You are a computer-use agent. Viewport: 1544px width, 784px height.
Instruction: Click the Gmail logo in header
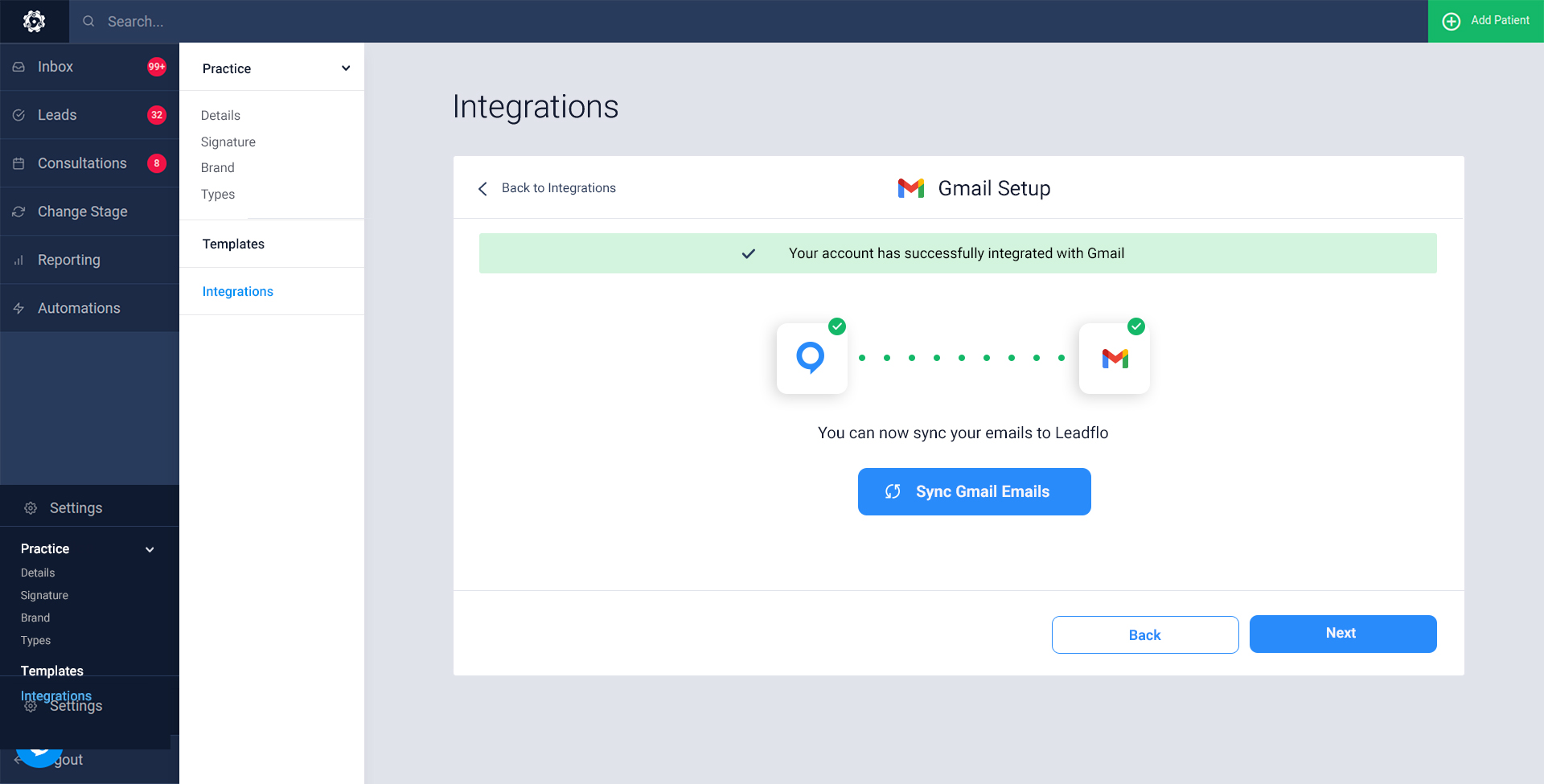(x=911, y=188)
